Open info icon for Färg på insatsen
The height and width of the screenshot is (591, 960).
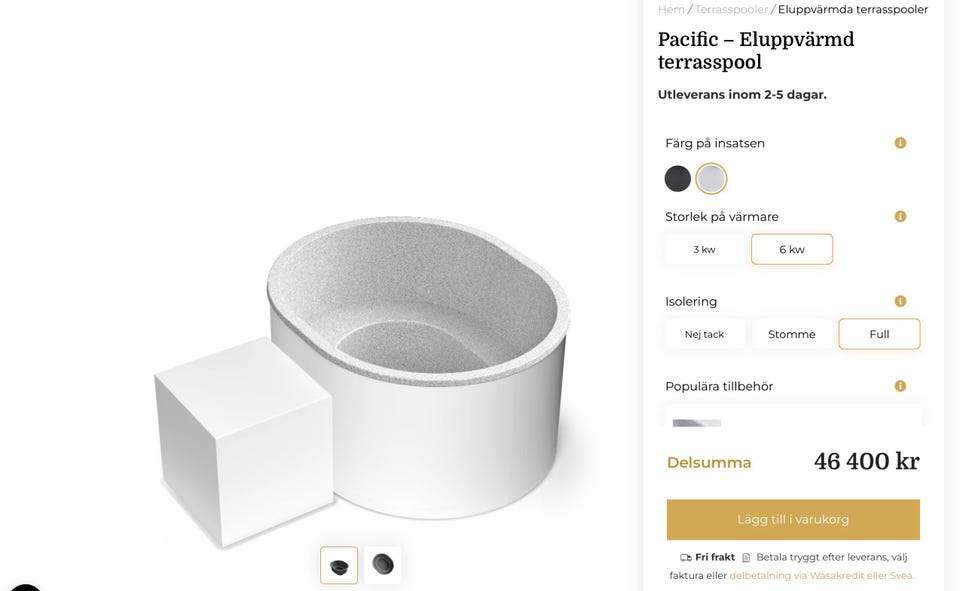pyautogui.click(x=900, y=143)
